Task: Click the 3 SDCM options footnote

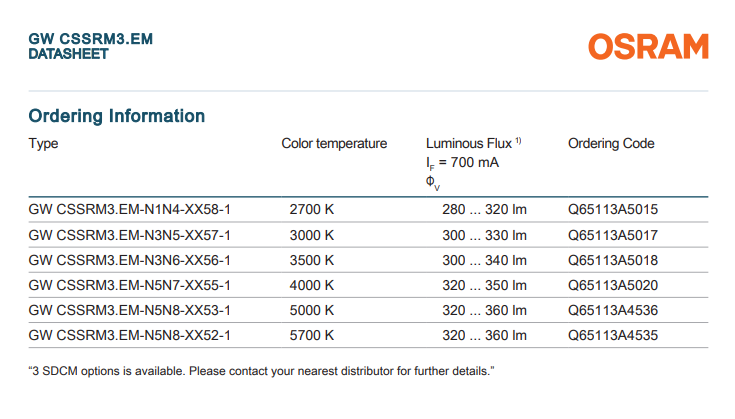Action: pyautogui.click(x=262, y=372)
